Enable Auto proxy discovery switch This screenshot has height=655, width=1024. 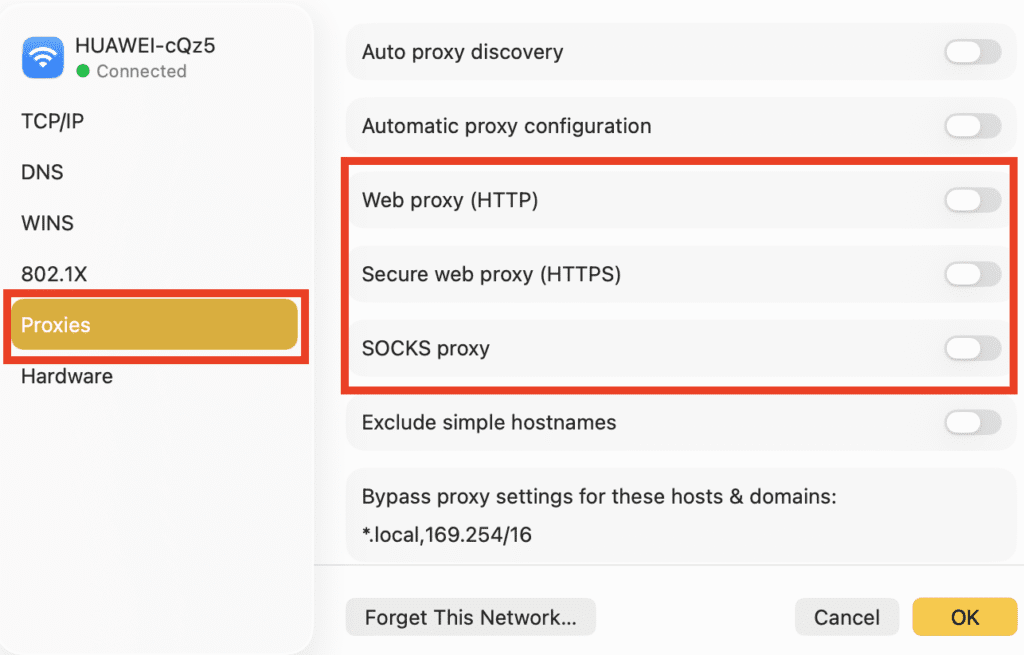[x=972, y=52]
